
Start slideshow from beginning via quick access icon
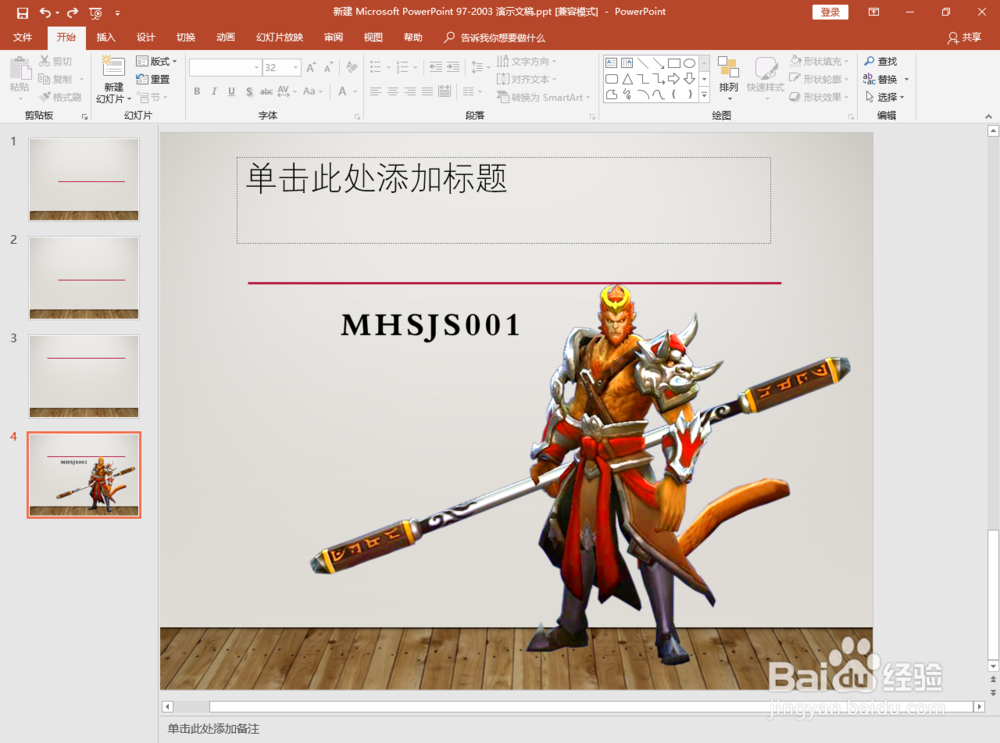[x=96, y=13]
